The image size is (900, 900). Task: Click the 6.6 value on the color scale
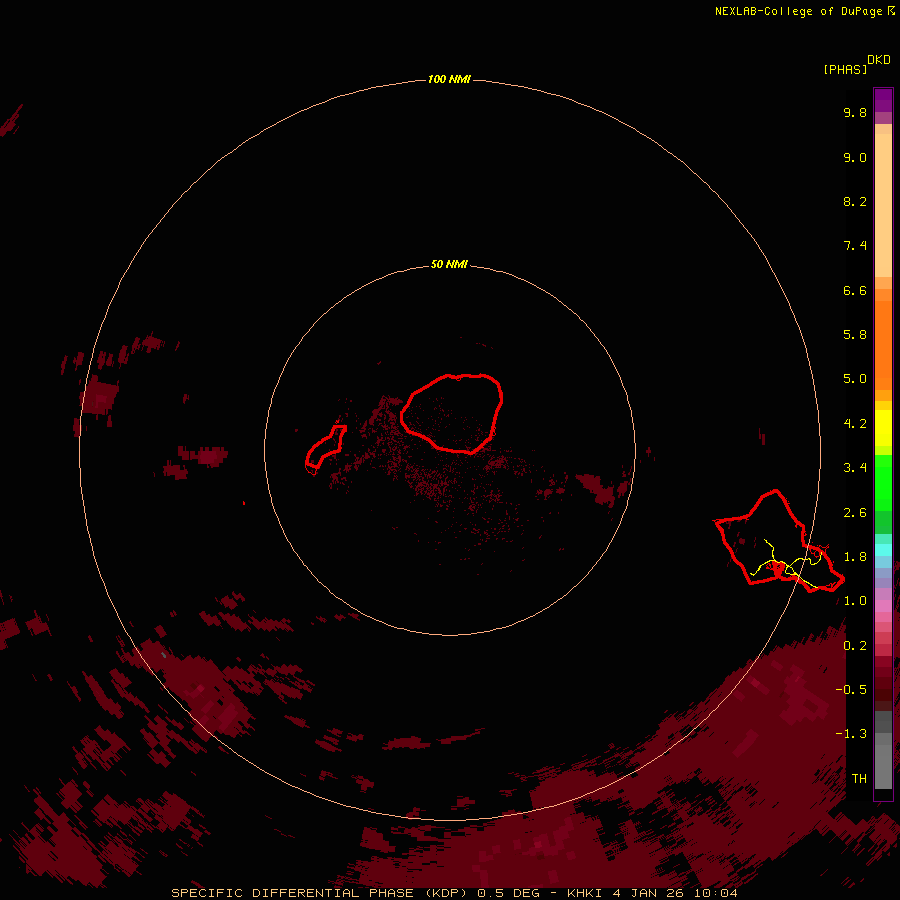[x=855, y=290]
